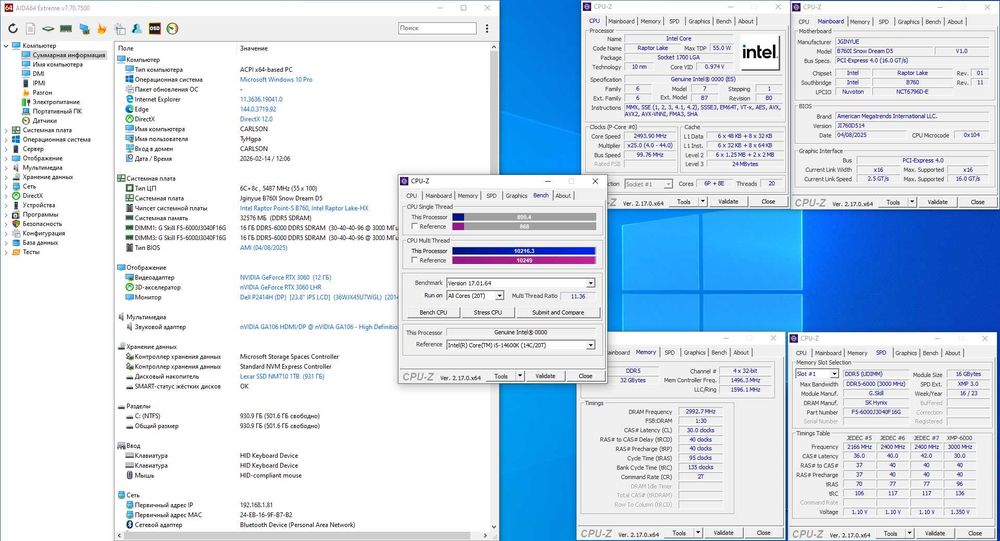Click the Датчики gauge icon in tree

coord(26,120)
